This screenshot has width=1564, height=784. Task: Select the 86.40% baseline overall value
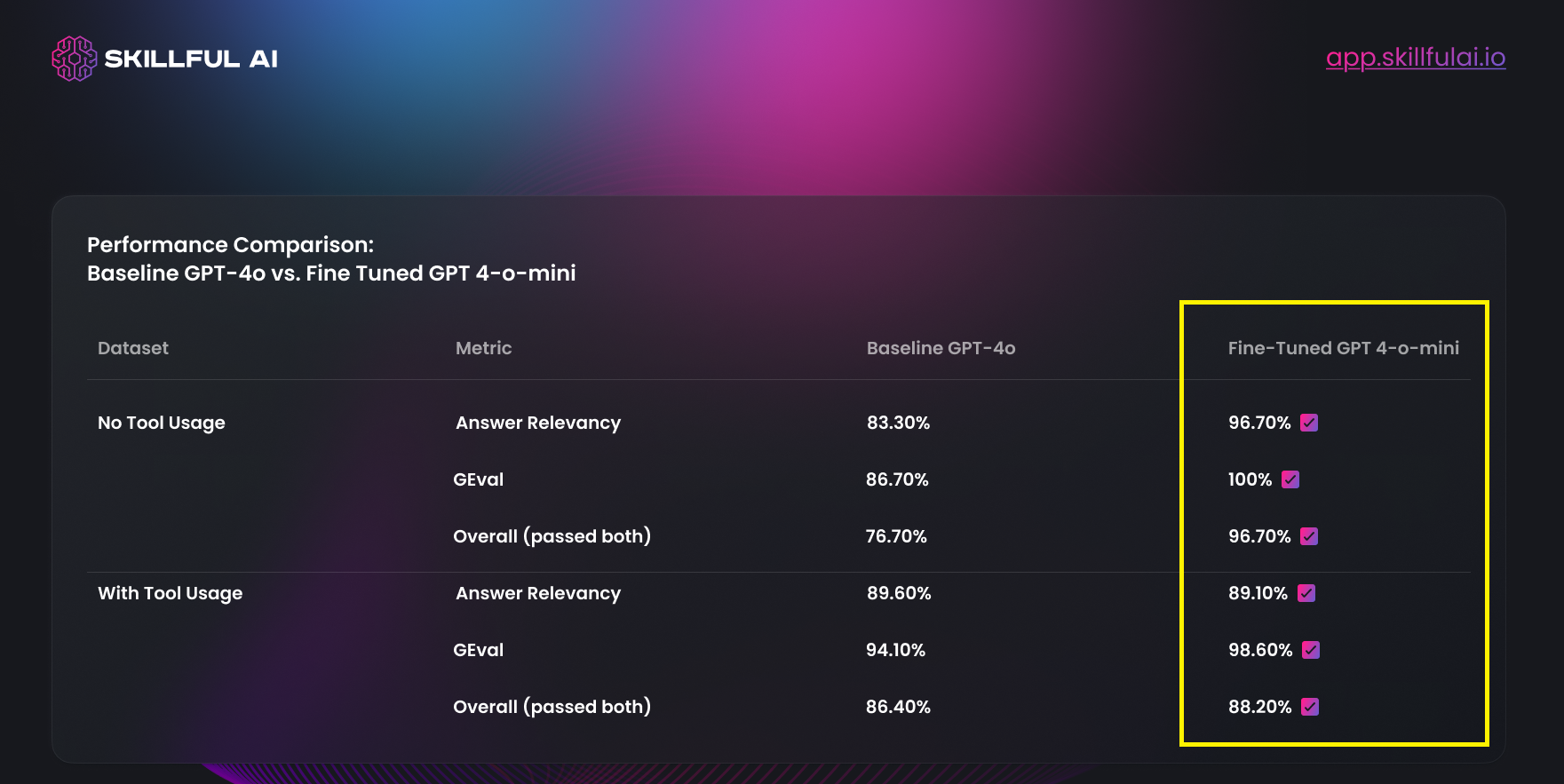point(898,707)
